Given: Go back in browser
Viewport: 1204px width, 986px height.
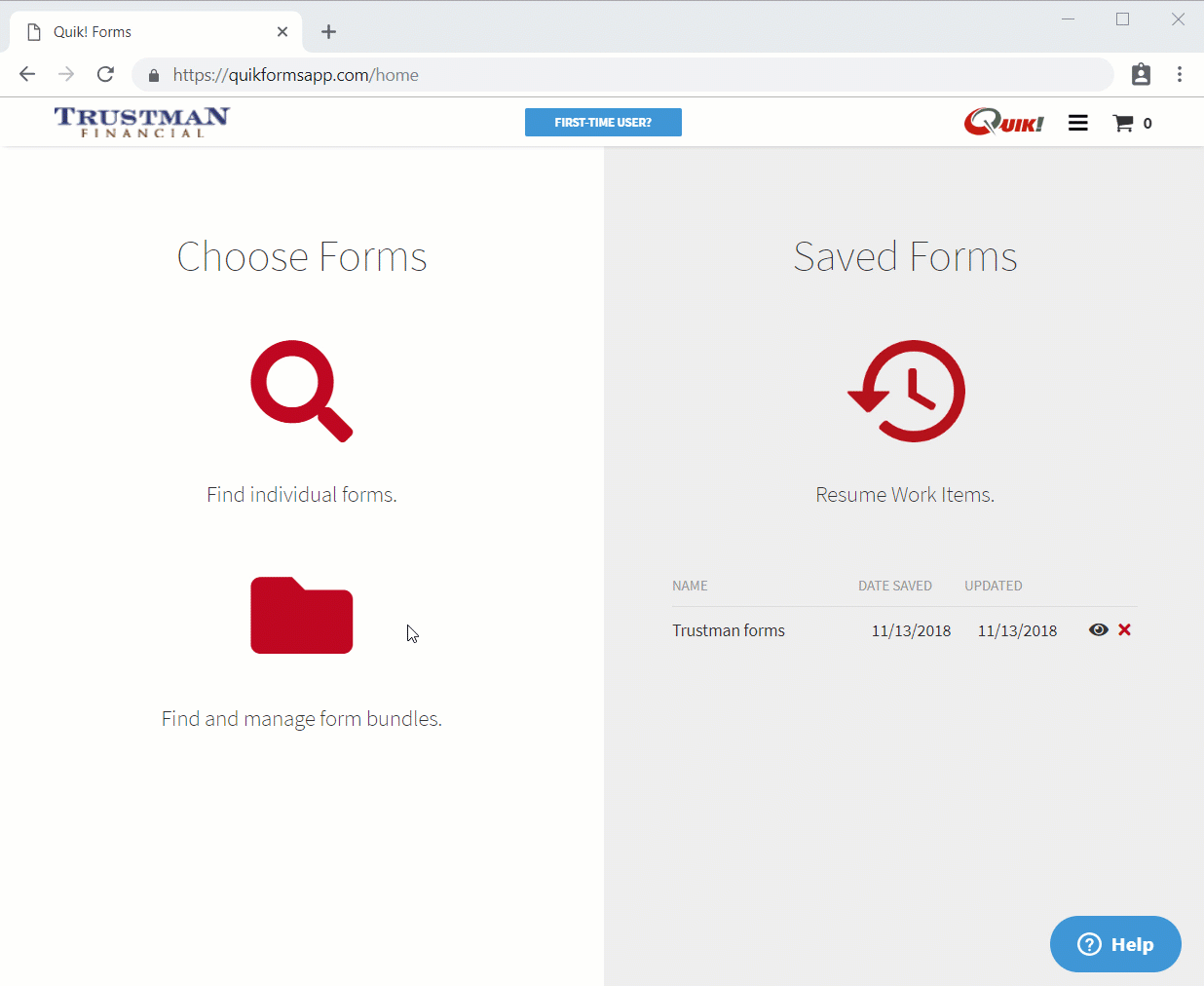Looking at the screenshot, I should (27, 74).
